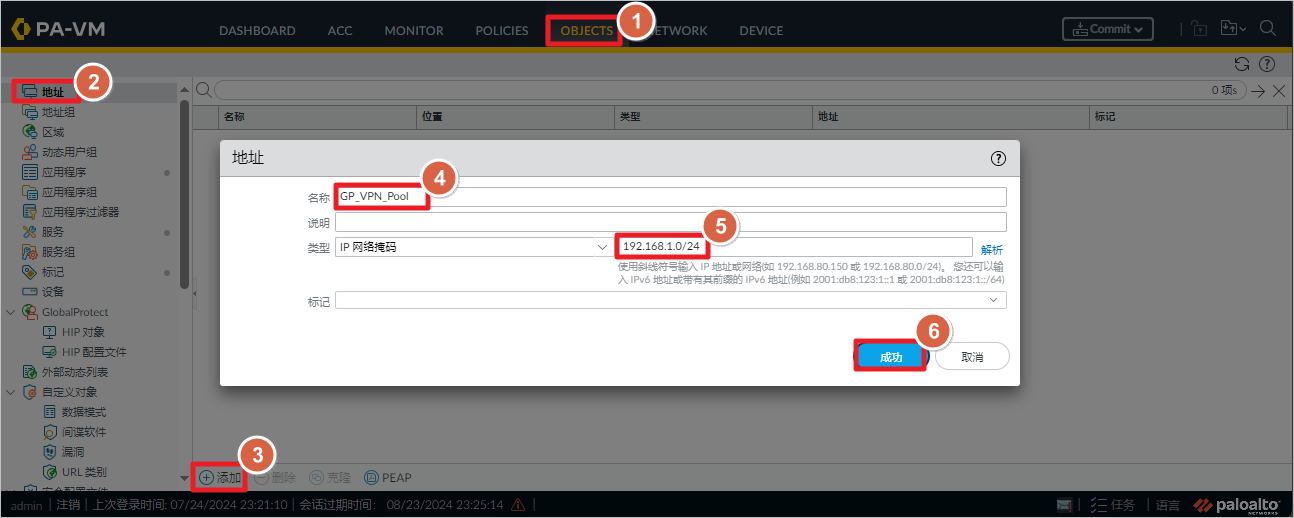This screenshot has height=518, width=1294.
Task: Click the PEAP button
Action: tap(388, 478)
